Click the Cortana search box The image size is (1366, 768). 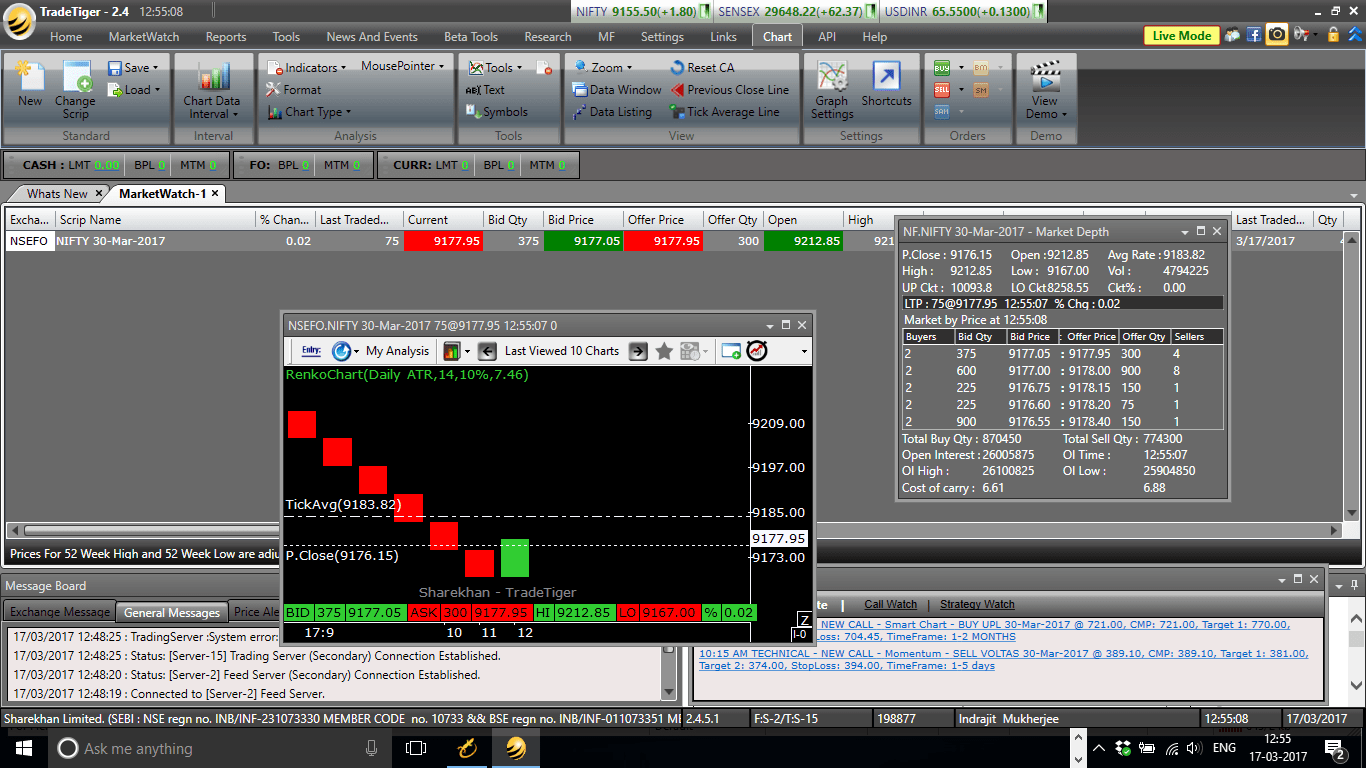pyautogui.click(x=218, y=748)
